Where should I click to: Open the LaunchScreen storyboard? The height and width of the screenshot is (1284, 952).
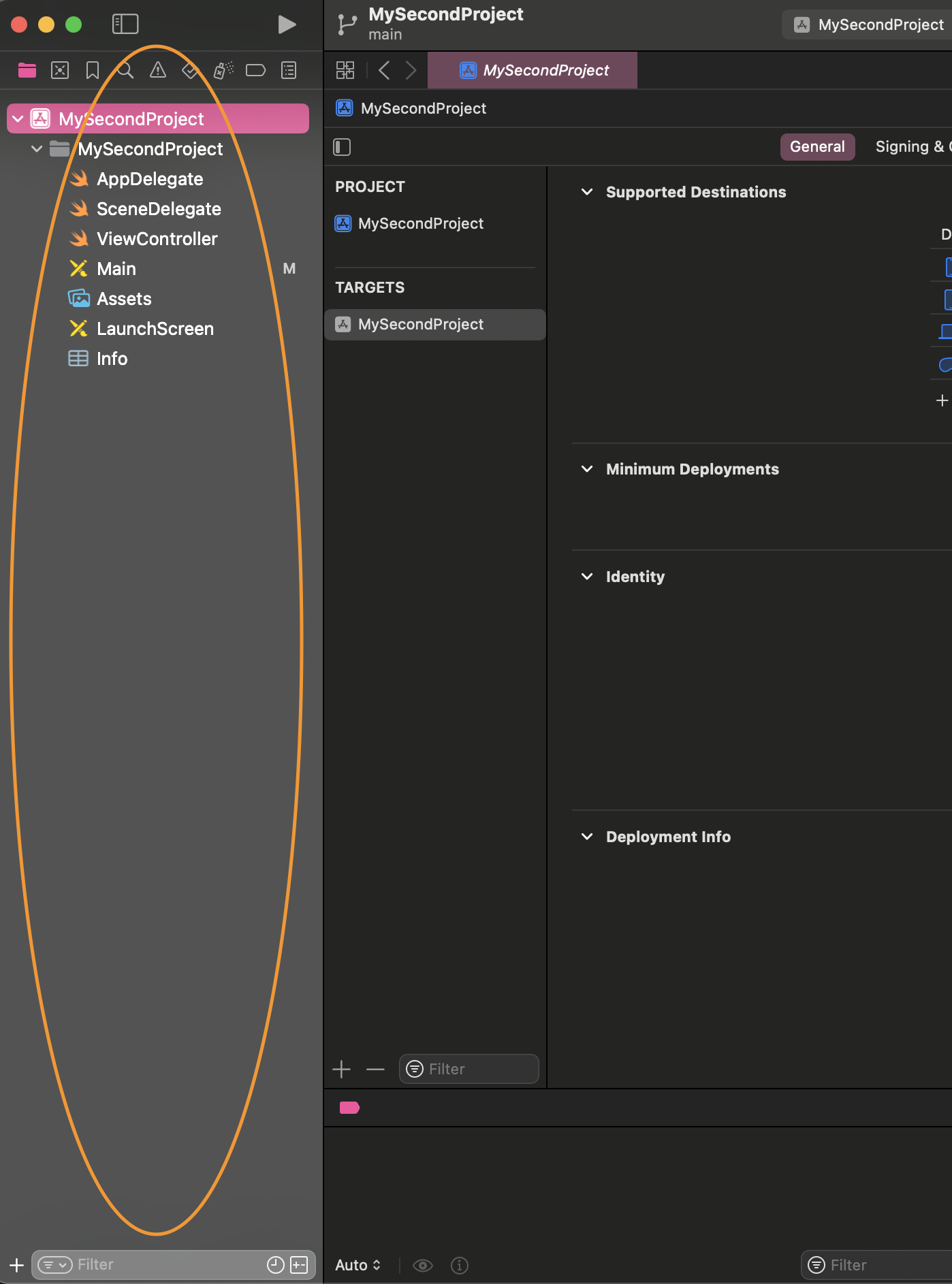[155, 329]
